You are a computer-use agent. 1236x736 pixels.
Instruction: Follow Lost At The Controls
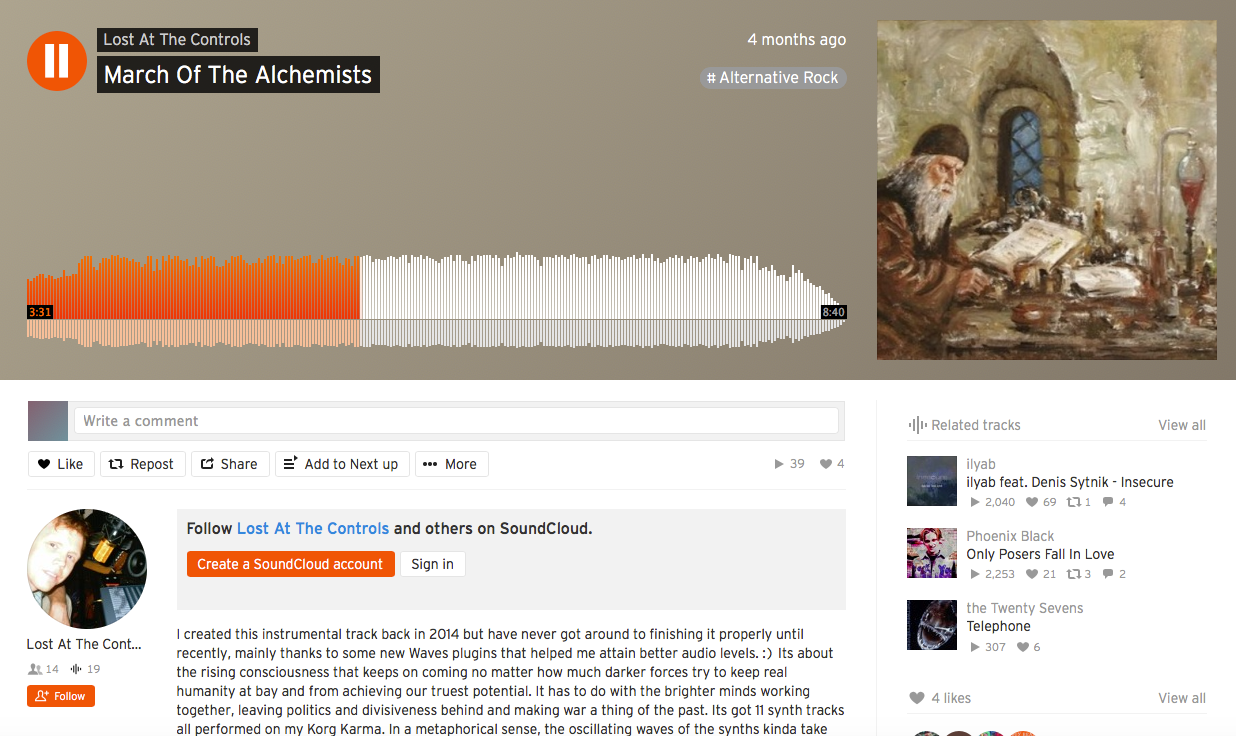[x=61, y=696]
